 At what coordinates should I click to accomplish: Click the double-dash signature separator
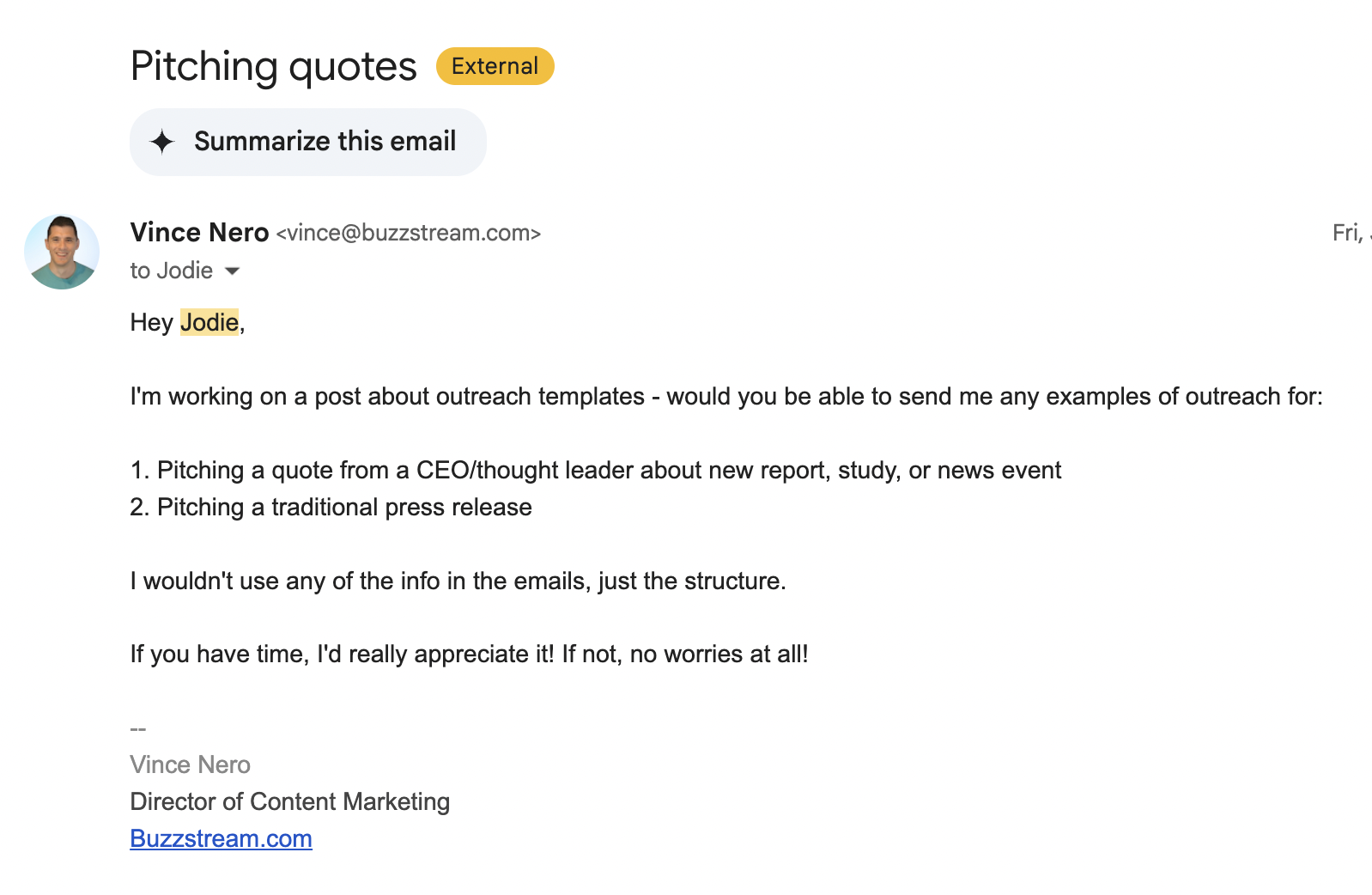pyautogui.click(x=138, y=728)
